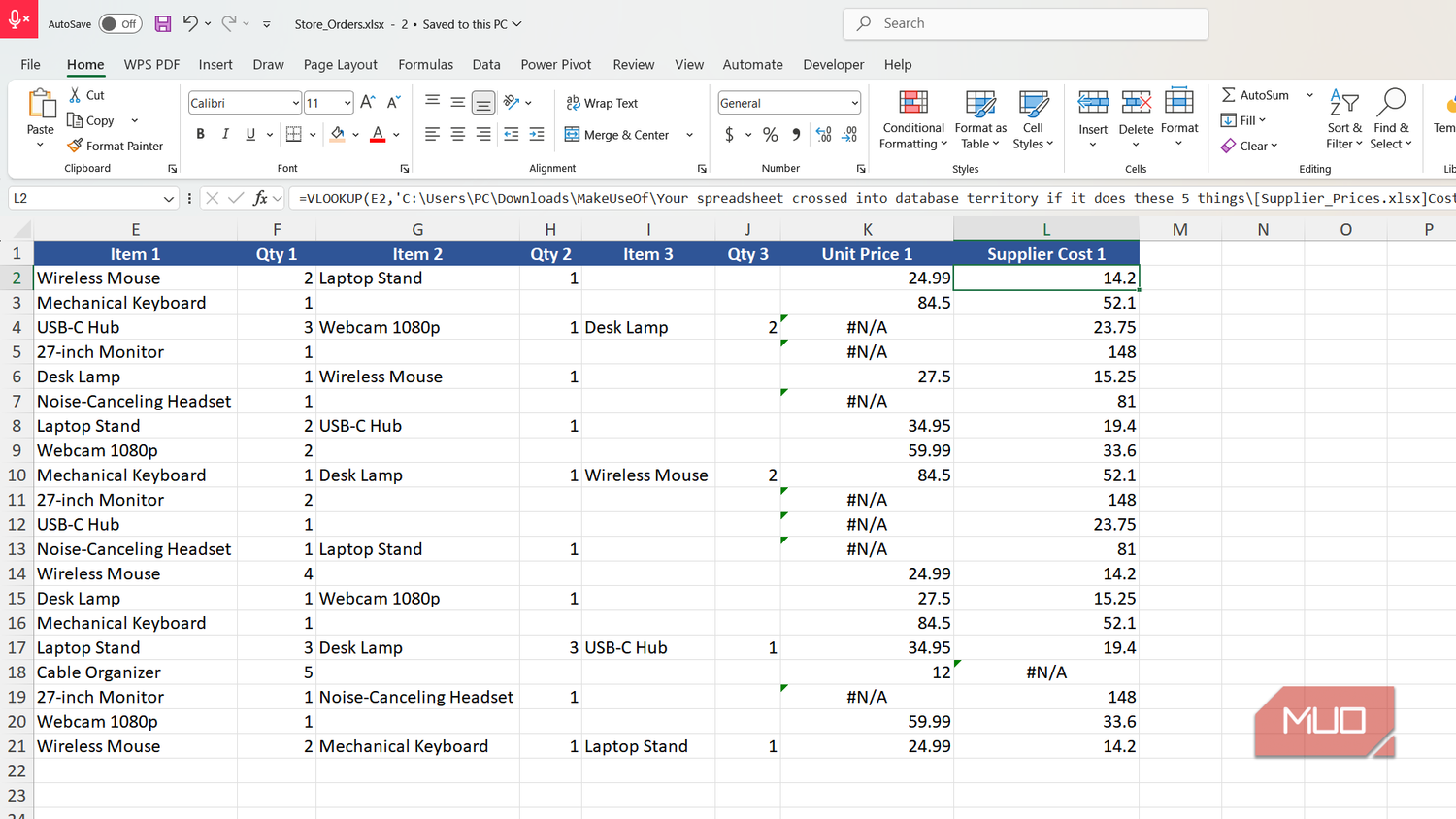Decrease font size with smaller A icon

[x=393, y=102]
